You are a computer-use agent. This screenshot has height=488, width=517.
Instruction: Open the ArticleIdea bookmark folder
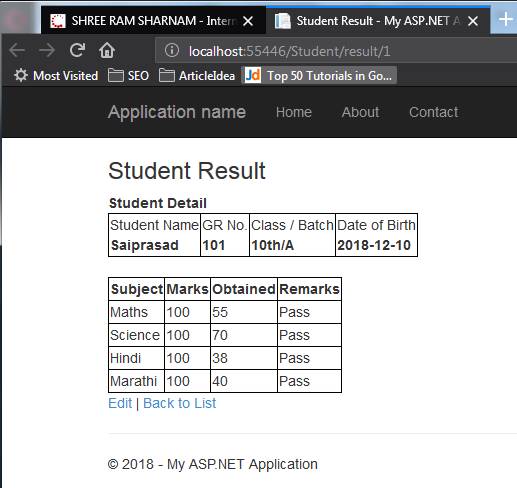click(x=197, y=76)
